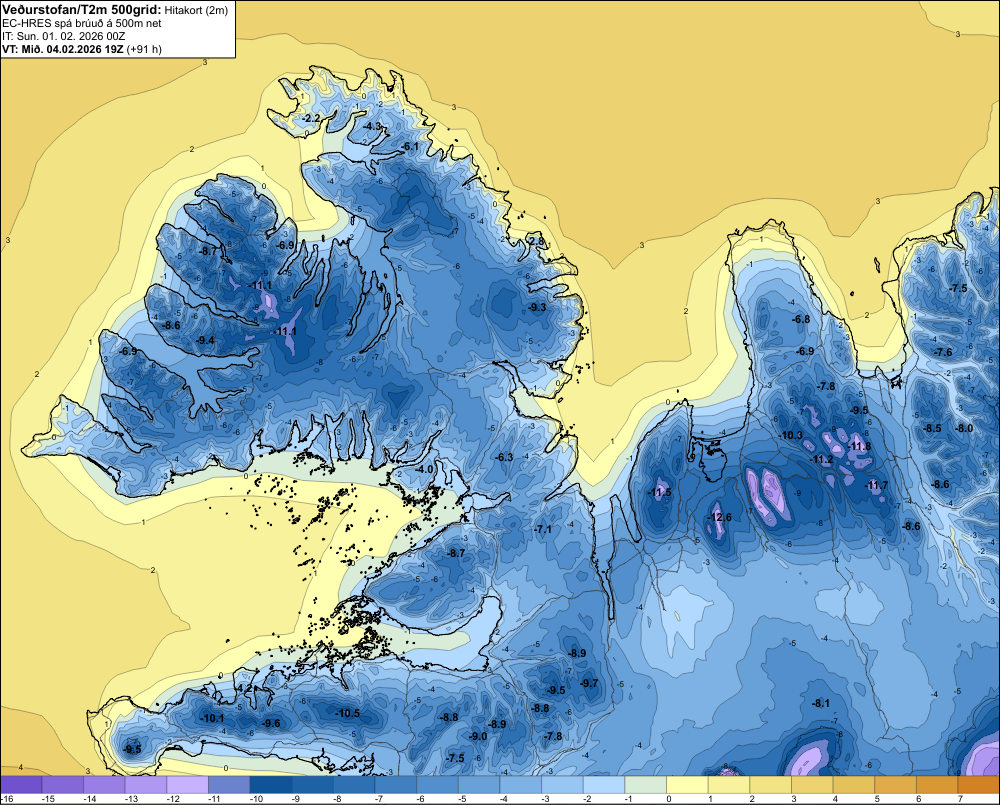Pick the legend swatch between -12 and -11

(x=188, y=785)
